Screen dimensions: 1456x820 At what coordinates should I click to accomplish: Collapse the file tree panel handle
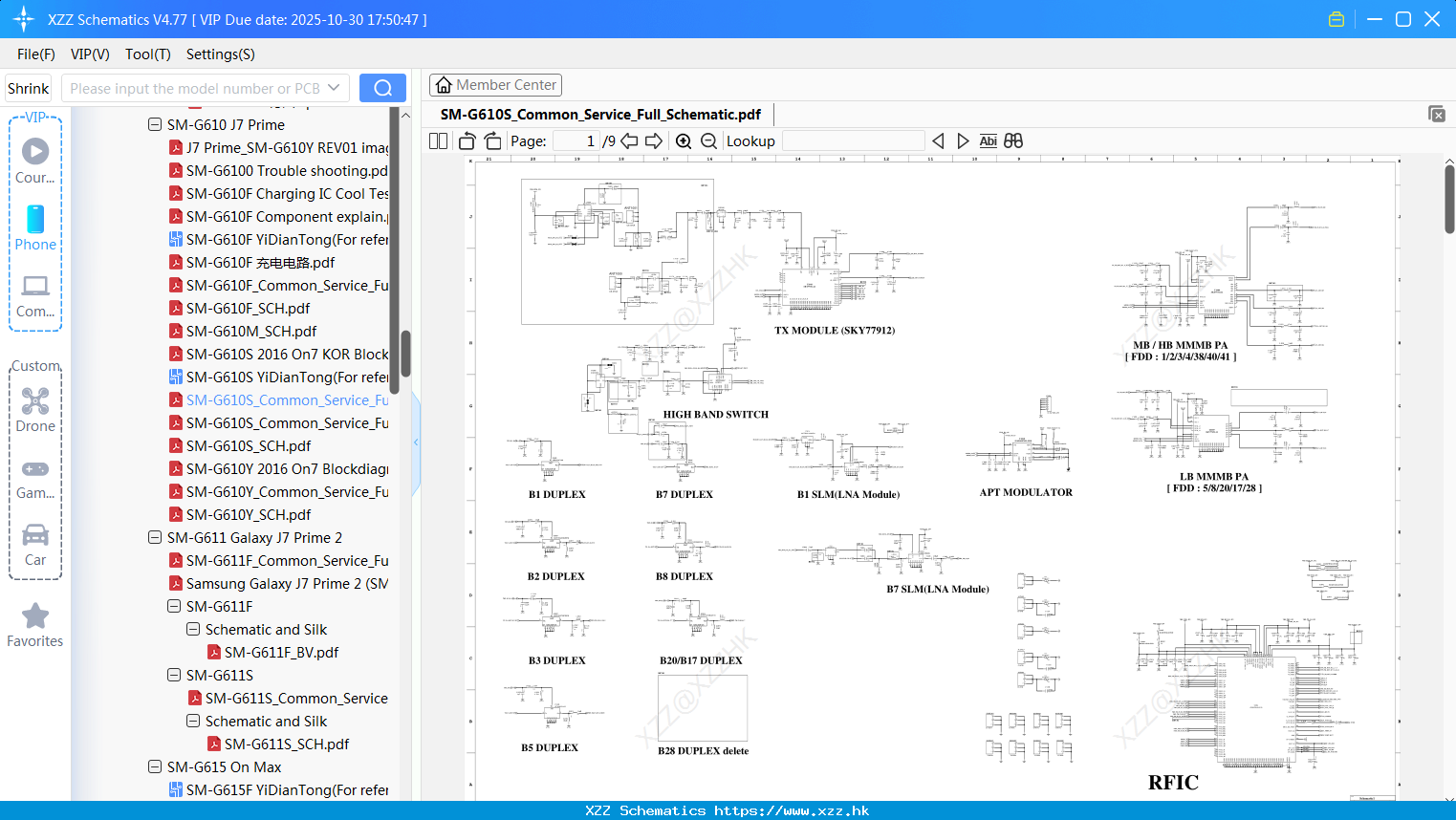[416, 442]
